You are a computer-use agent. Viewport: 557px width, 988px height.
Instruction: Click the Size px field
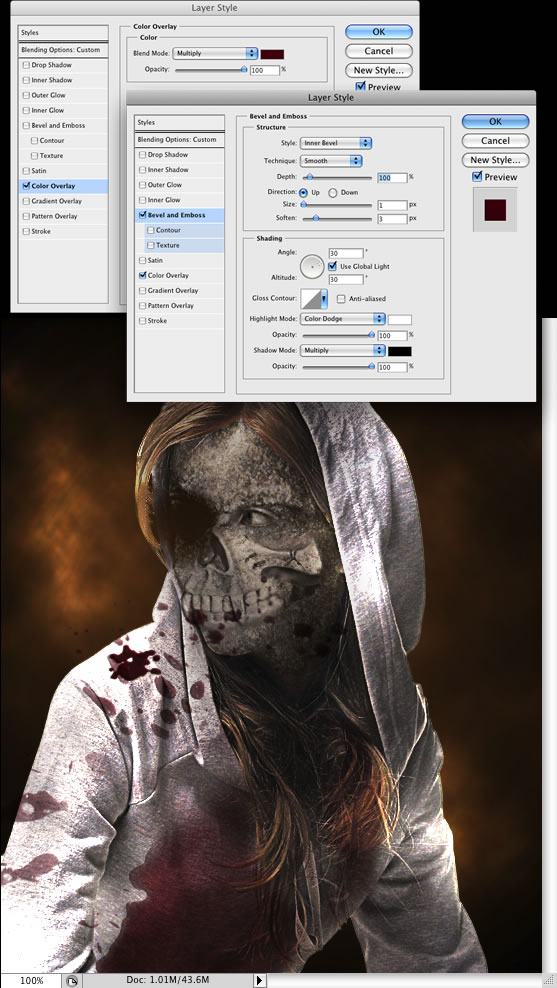[393, 205]
